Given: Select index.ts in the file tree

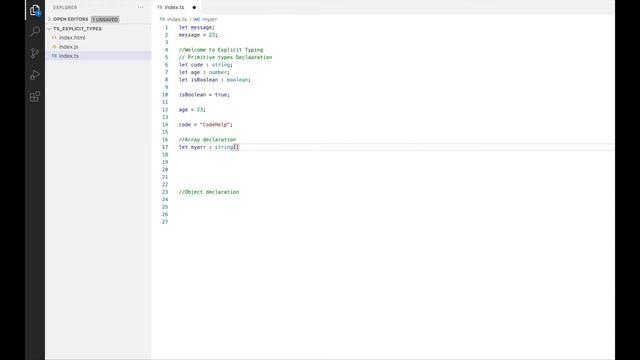Looking at the screenshot, I should pyautogui.click(x=69, y=56).
